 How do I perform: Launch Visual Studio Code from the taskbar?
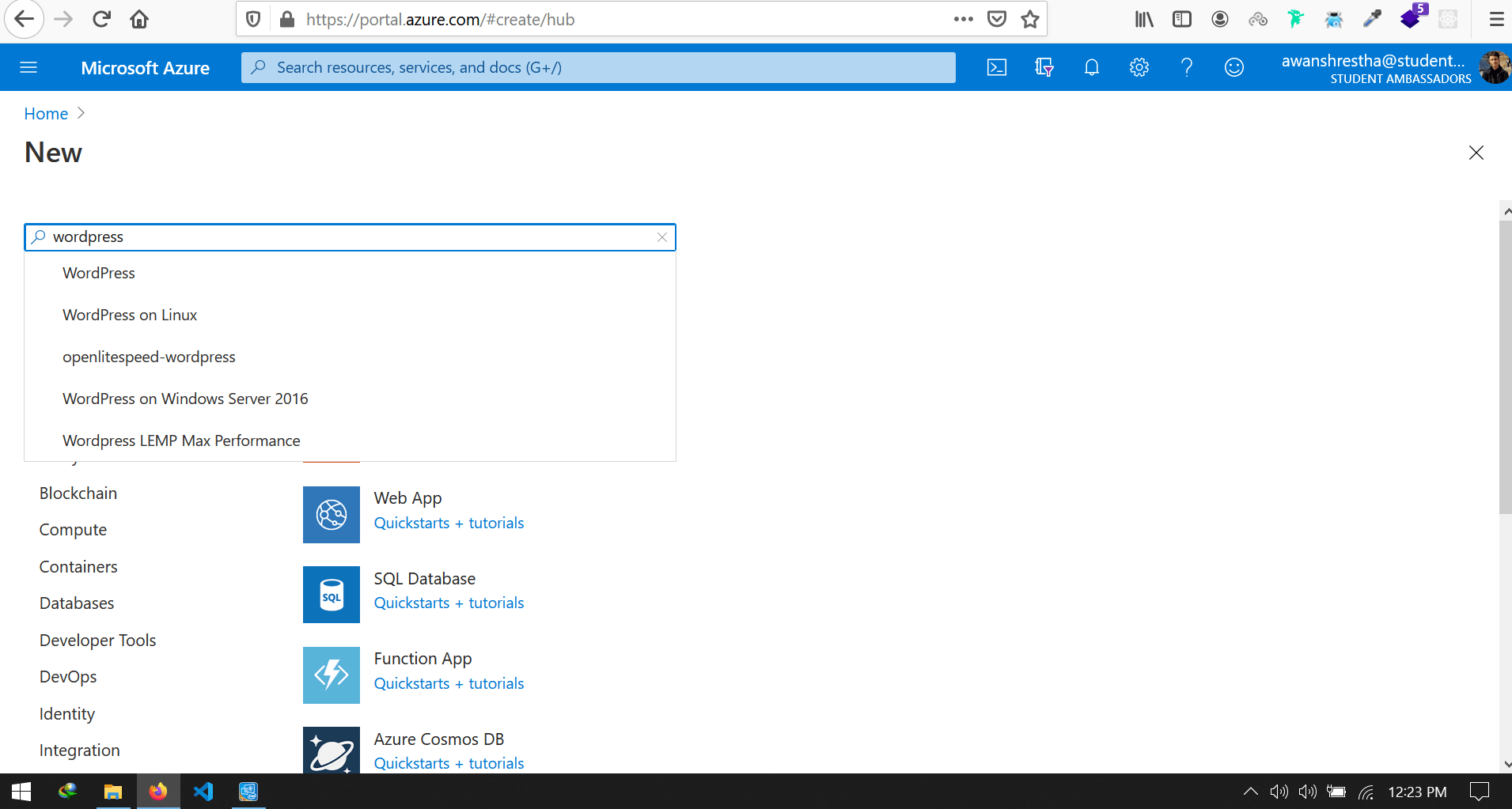203,791
